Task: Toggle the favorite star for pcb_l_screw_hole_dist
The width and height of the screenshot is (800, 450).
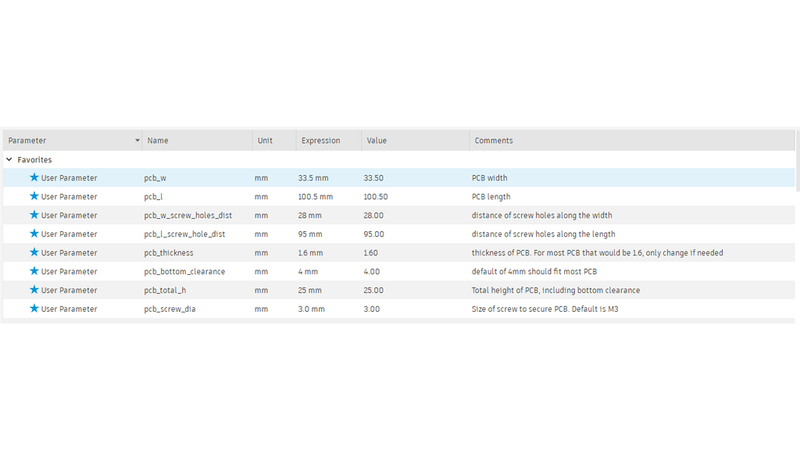Action: [34, 234]
